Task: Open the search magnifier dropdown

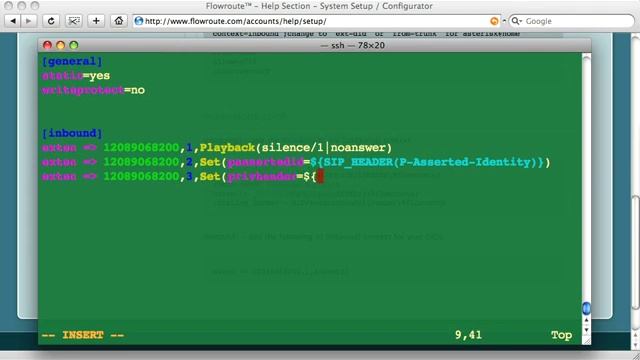Action: click(x=517, y=21)
